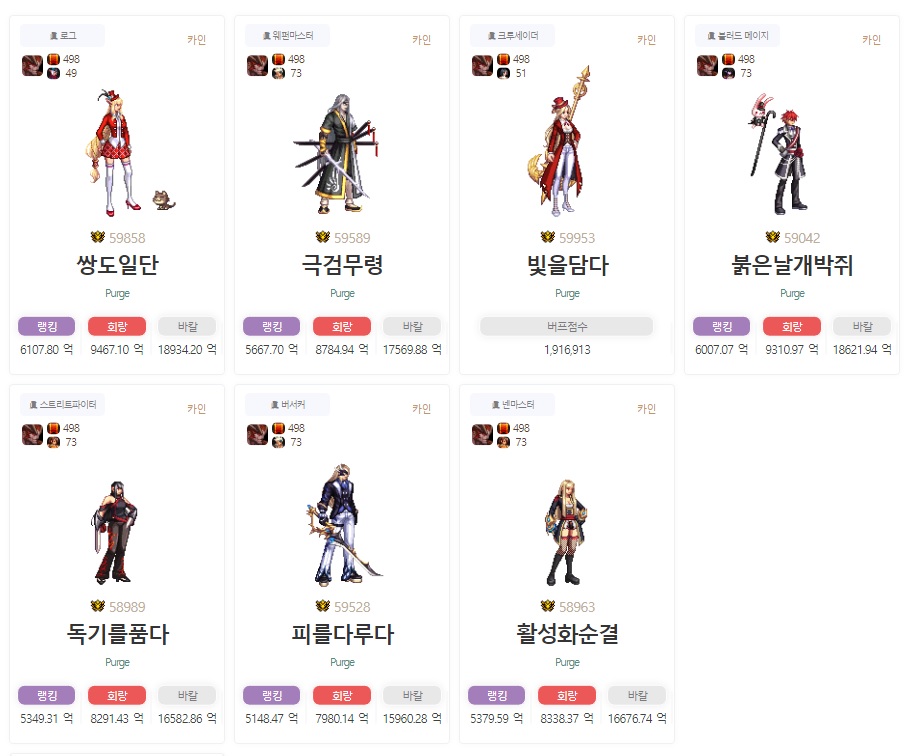This screenshot has width=914, height=756.
Task: Click the 쌍도일단 character sprite image
Action: click(131, 153)
